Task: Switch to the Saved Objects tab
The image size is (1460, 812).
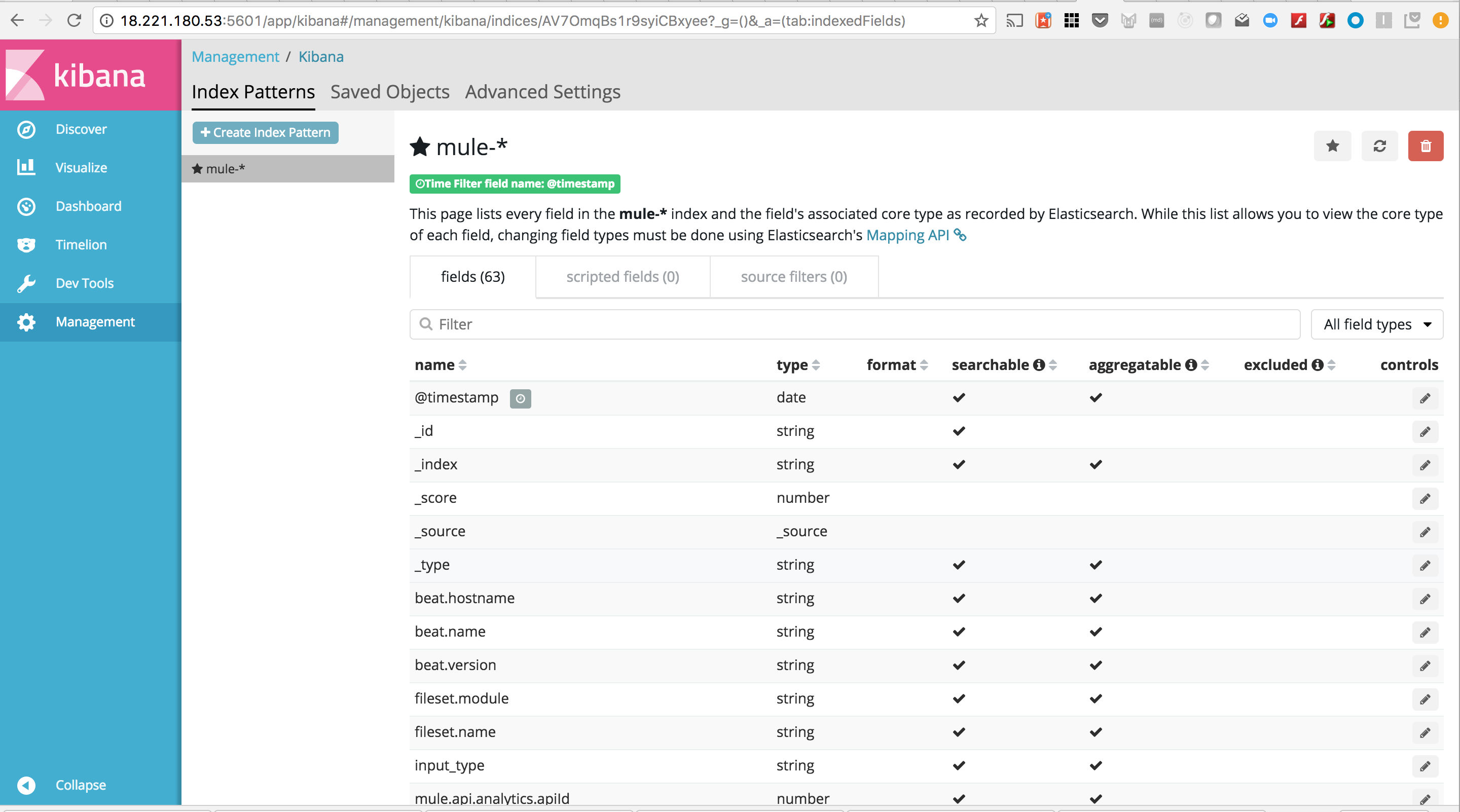Action: 389,92
